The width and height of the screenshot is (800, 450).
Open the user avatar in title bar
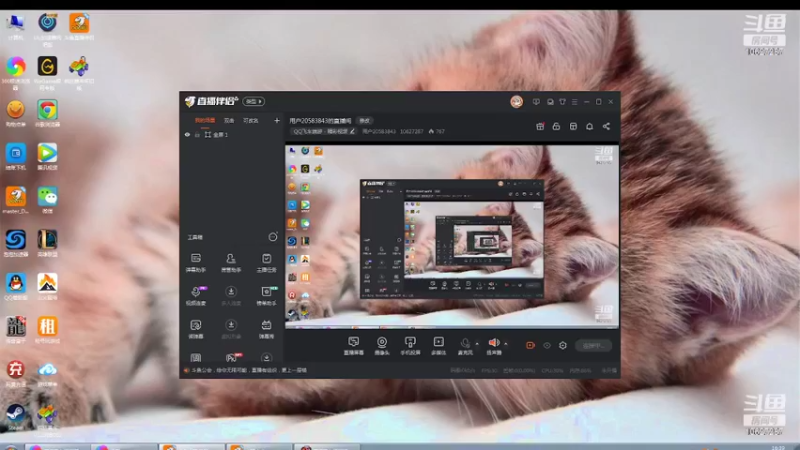tap(516, 102)
